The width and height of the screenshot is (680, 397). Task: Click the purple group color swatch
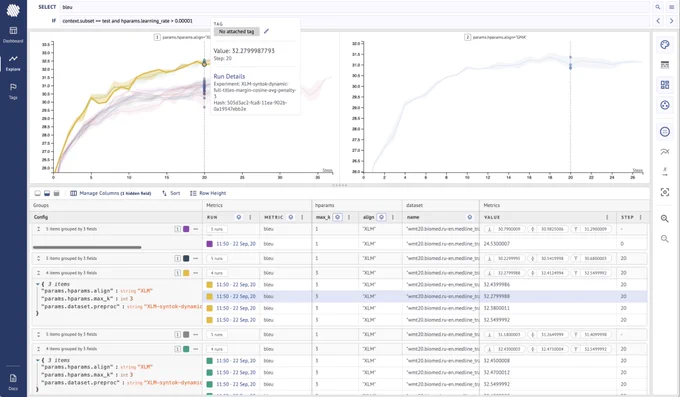tap(186, 229)
